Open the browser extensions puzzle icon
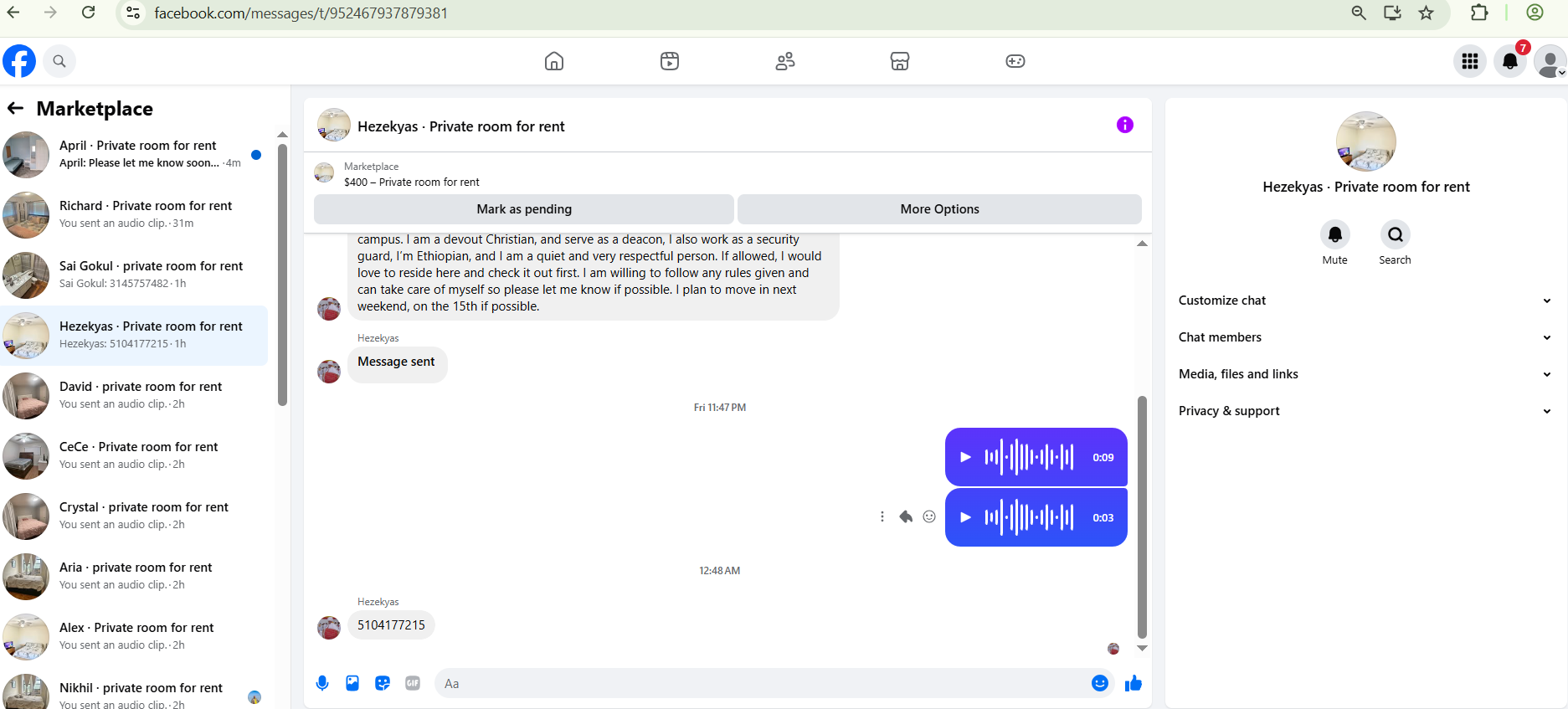The image size is (1568, 709). point(1479,13)
